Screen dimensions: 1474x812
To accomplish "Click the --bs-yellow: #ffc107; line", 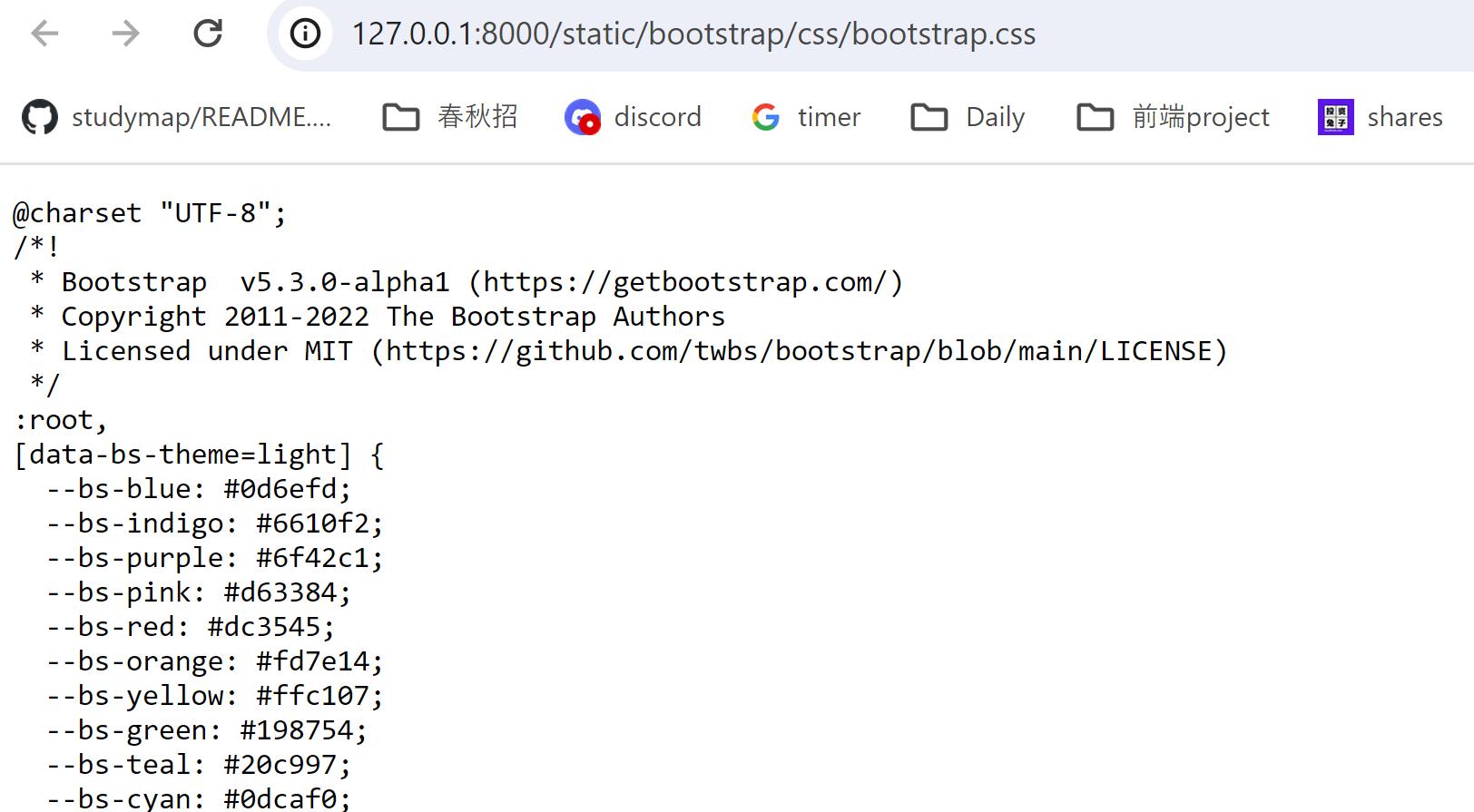I will (215, 696).
